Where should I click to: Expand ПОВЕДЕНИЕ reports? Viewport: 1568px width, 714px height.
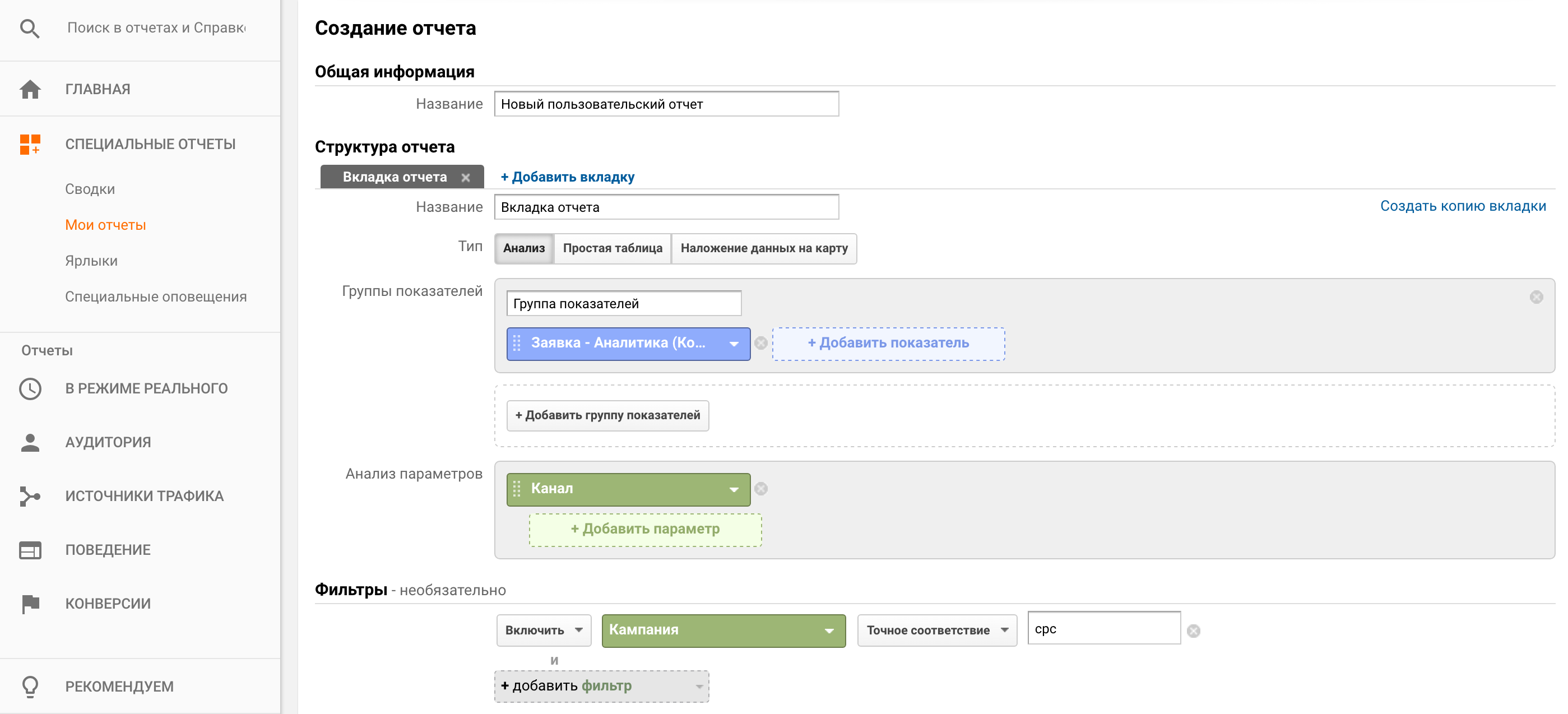click(x=108, y=550)
